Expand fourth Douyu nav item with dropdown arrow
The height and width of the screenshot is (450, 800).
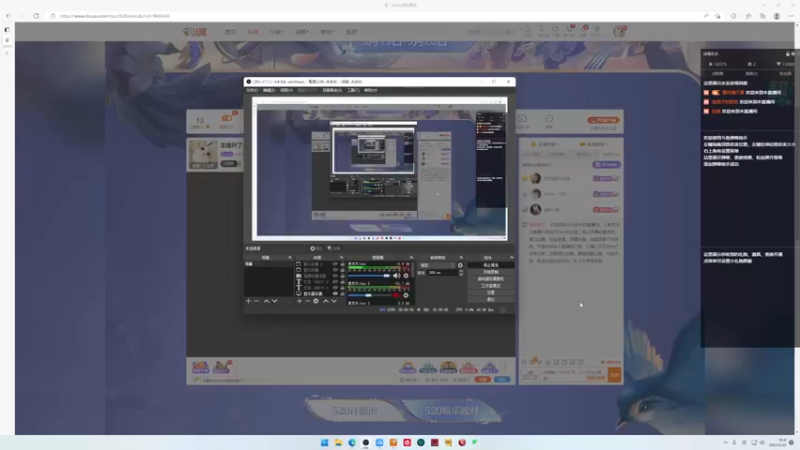point(302,32)
